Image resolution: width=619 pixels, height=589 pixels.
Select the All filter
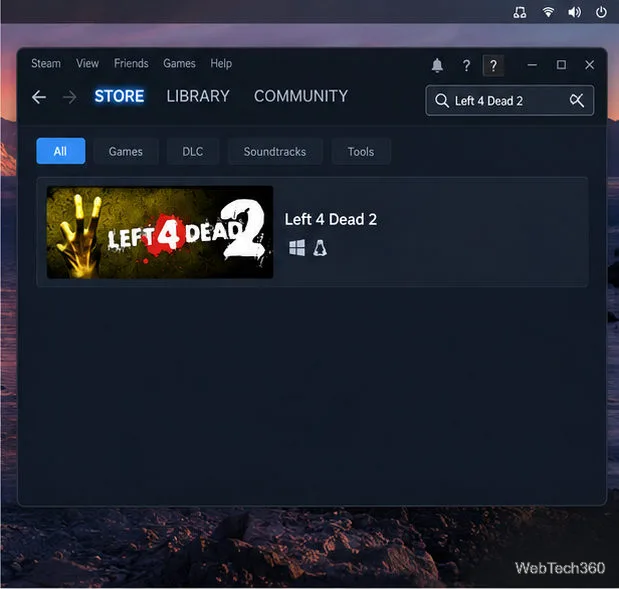(x=61, y=151)
